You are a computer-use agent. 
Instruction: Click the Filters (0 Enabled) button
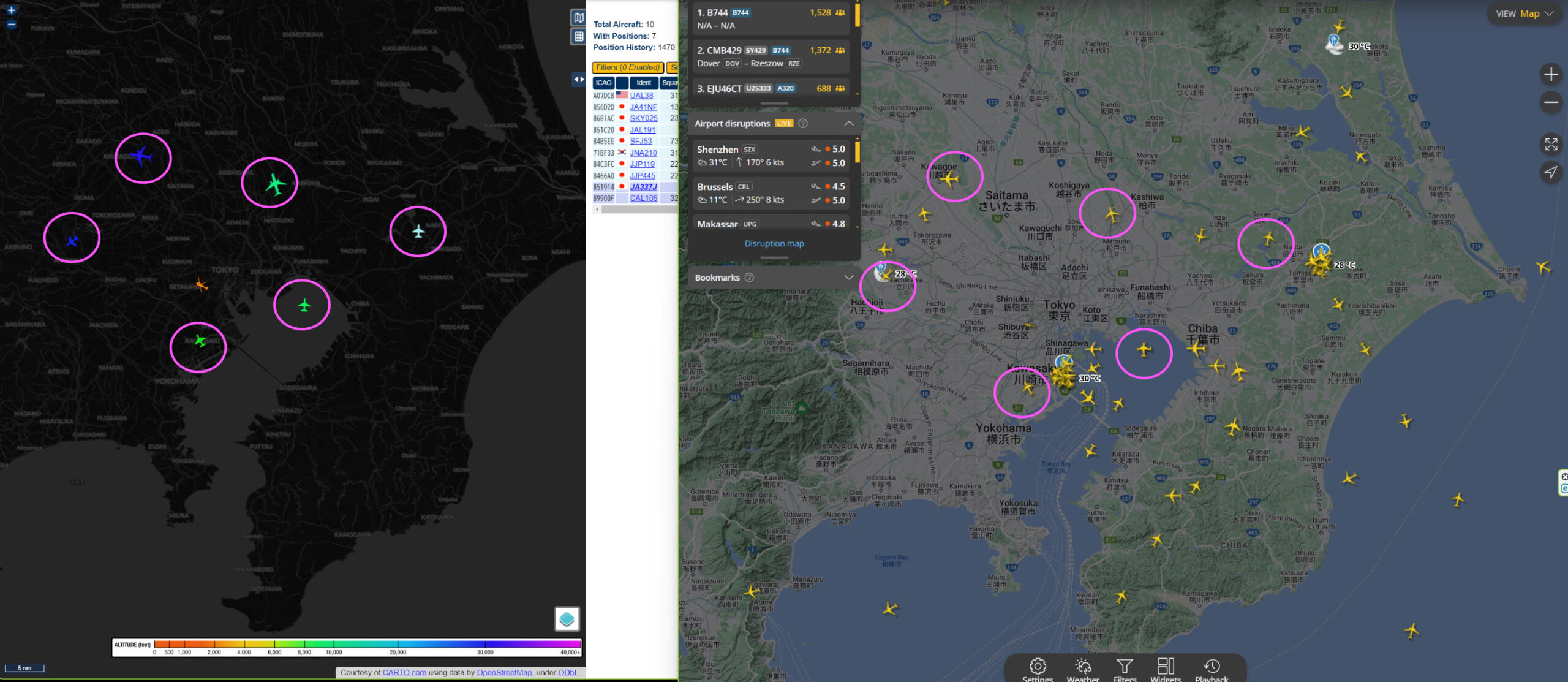click(627, 67)
